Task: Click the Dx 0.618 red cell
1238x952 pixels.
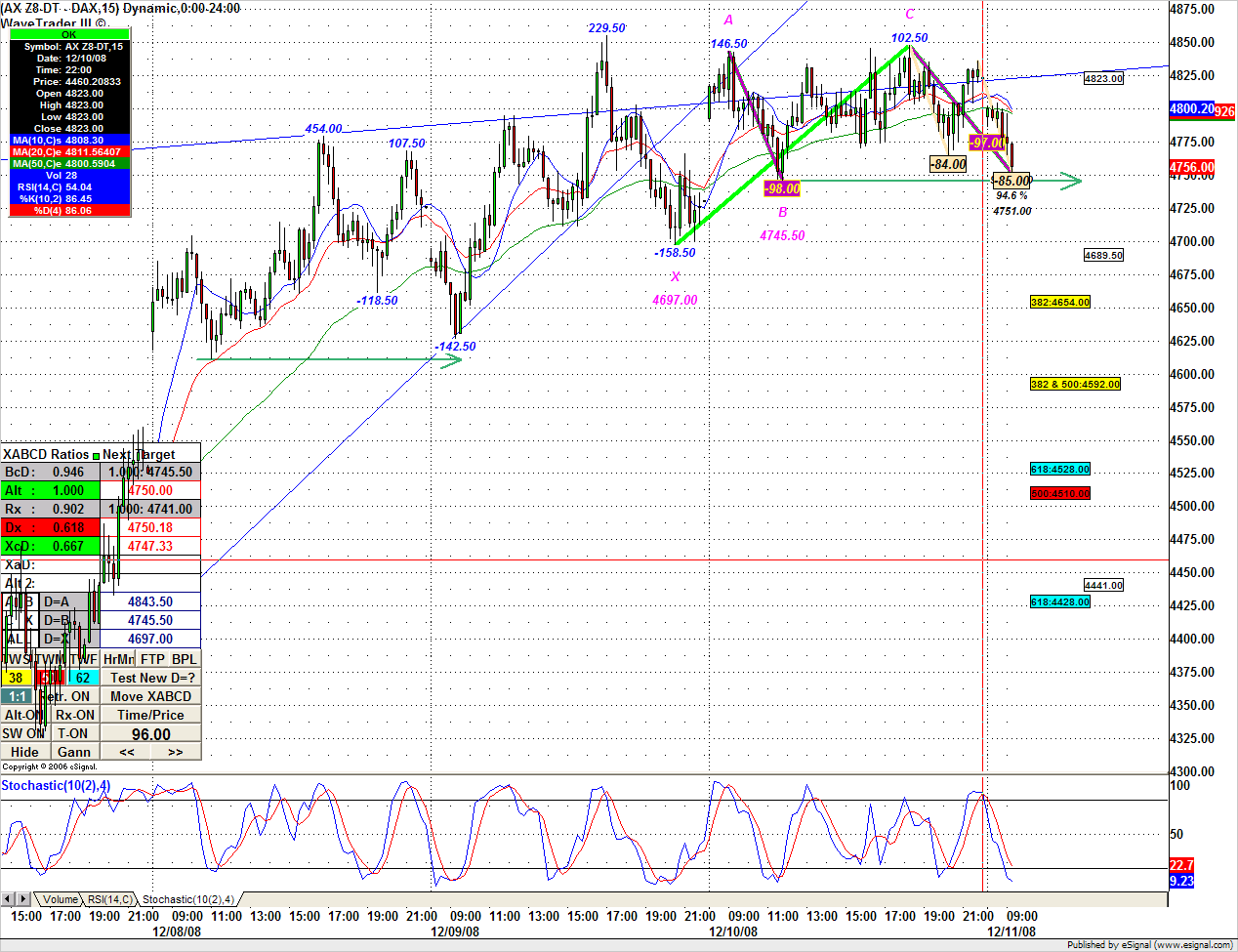Action: 50,528
